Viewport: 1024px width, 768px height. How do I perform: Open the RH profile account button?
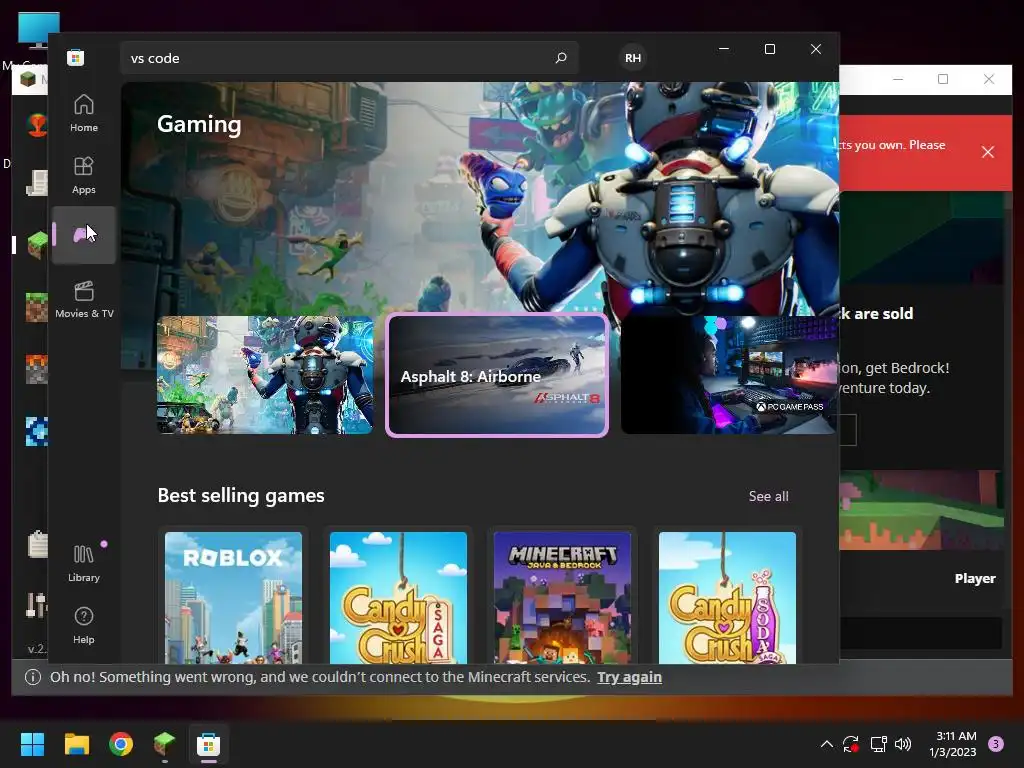point(633,58)
